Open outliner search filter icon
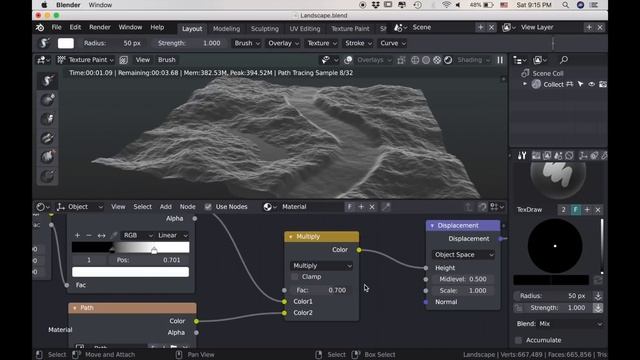 (564, 60)
